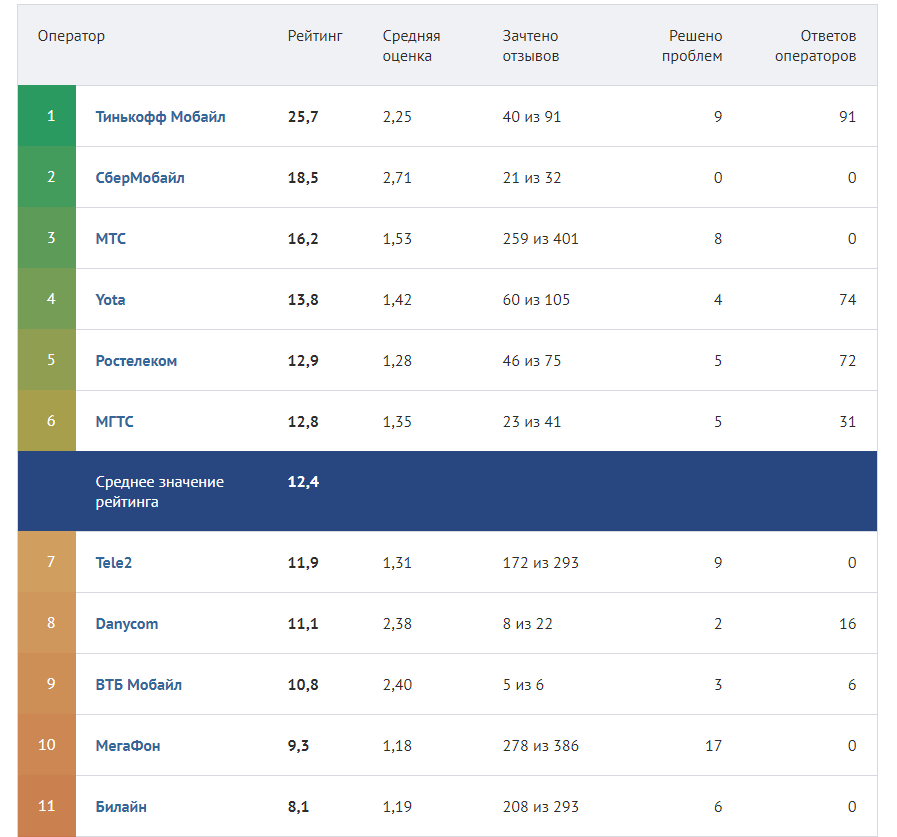Open the МГТС operator link
The height and width of the screenshot is (837, 897).
114,422
